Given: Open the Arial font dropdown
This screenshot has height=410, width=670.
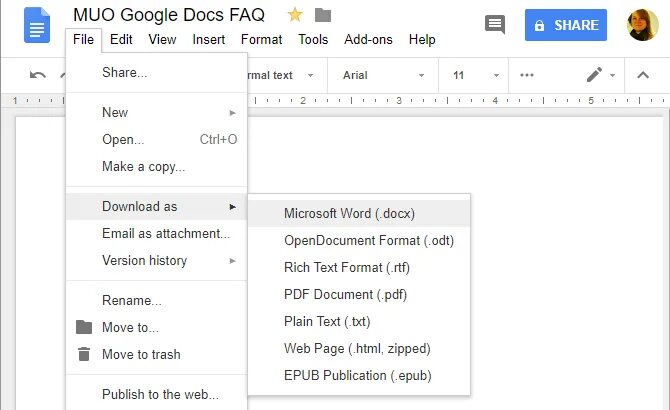Looking at the screenshot, I should 383,75.
